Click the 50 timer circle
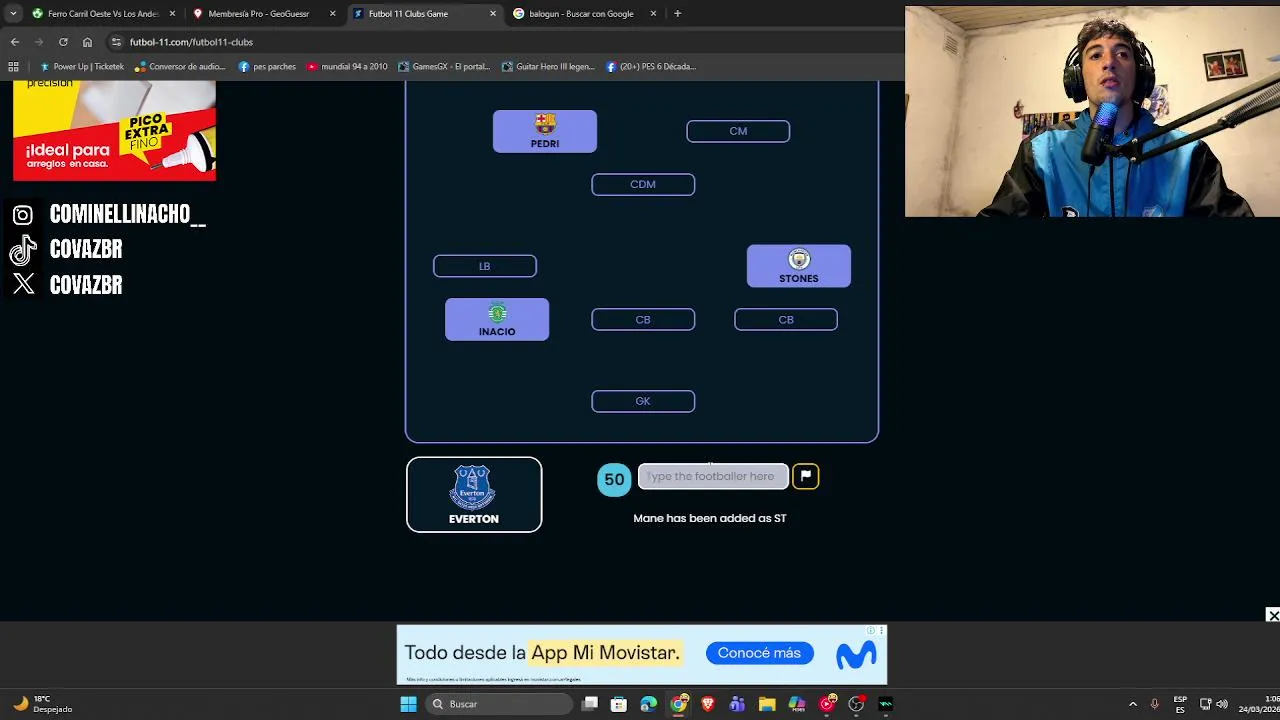Viewport: 1280px width, 720px height. coord(614,480)
